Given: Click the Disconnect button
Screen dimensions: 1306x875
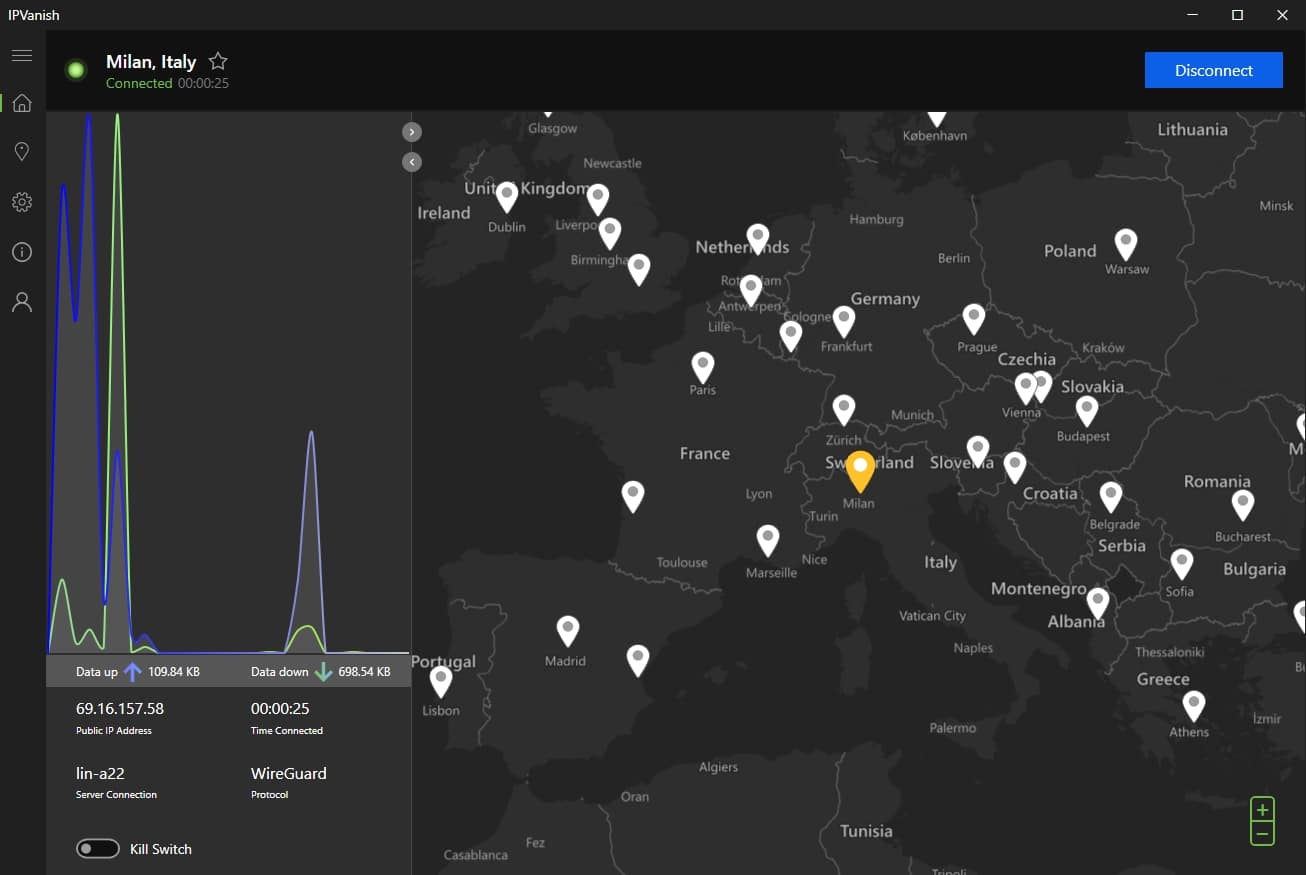Looking at the screenshot, I should point(1214,70).
